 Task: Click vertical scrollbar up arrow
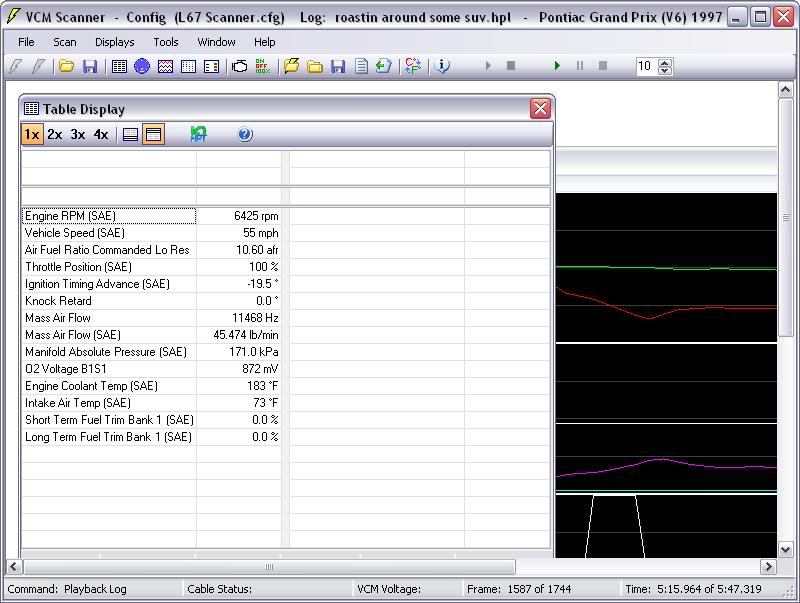pyautogui.click(x=785, y=90)
